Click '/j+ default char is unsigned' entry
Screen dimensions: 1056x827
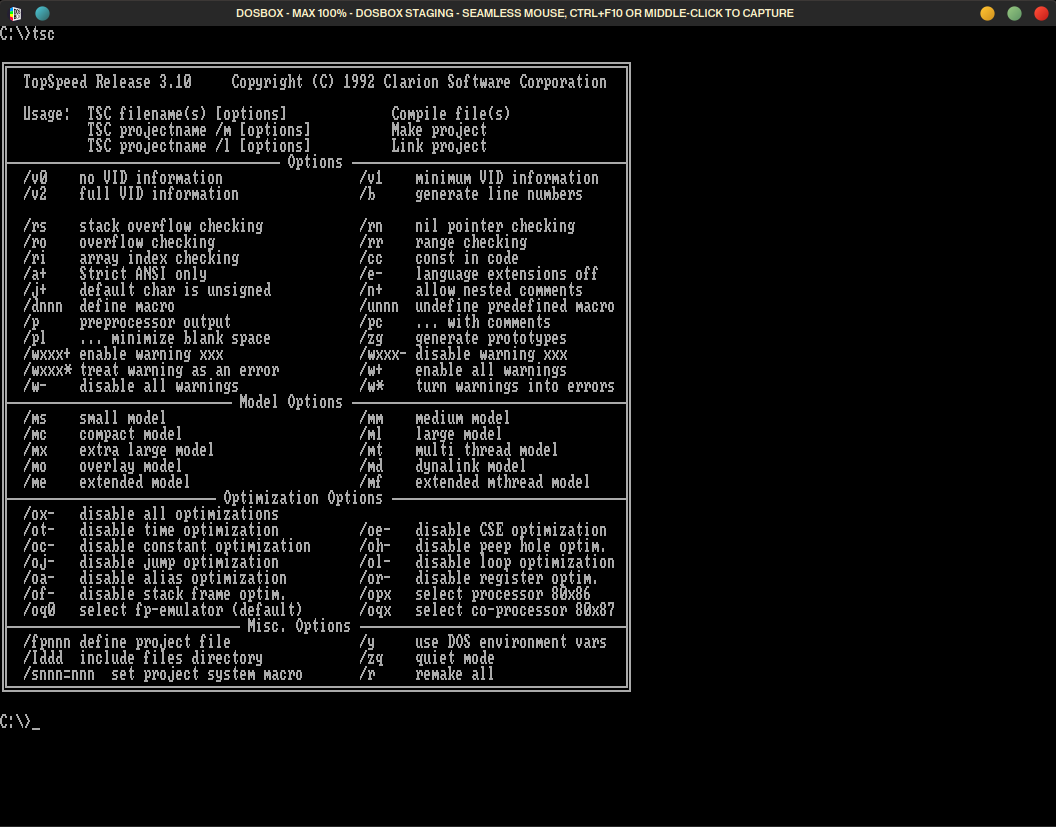147,290
